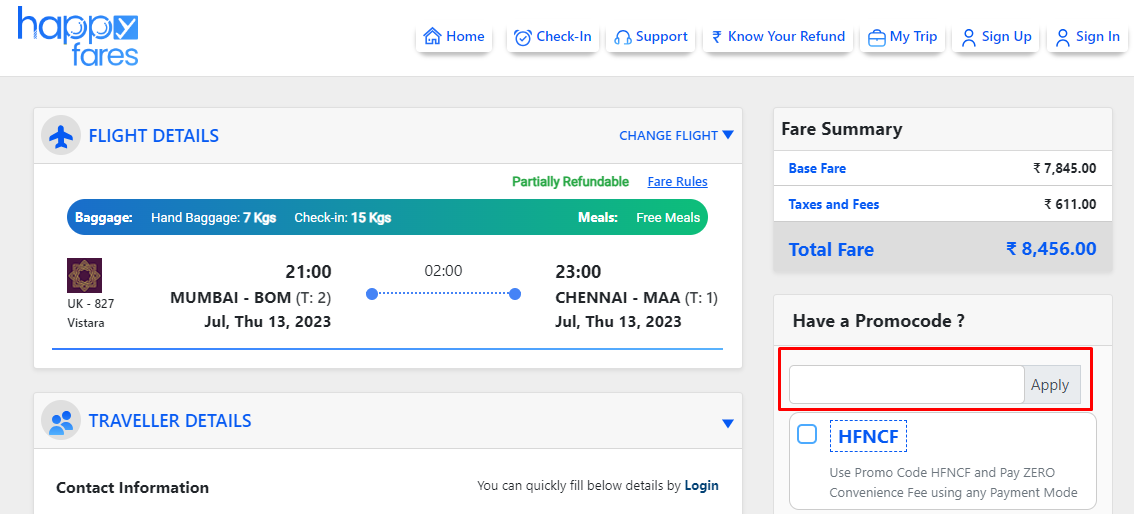Click the Support headset icon
This screenshot has height=514, width=1134.
coord(622,37)
